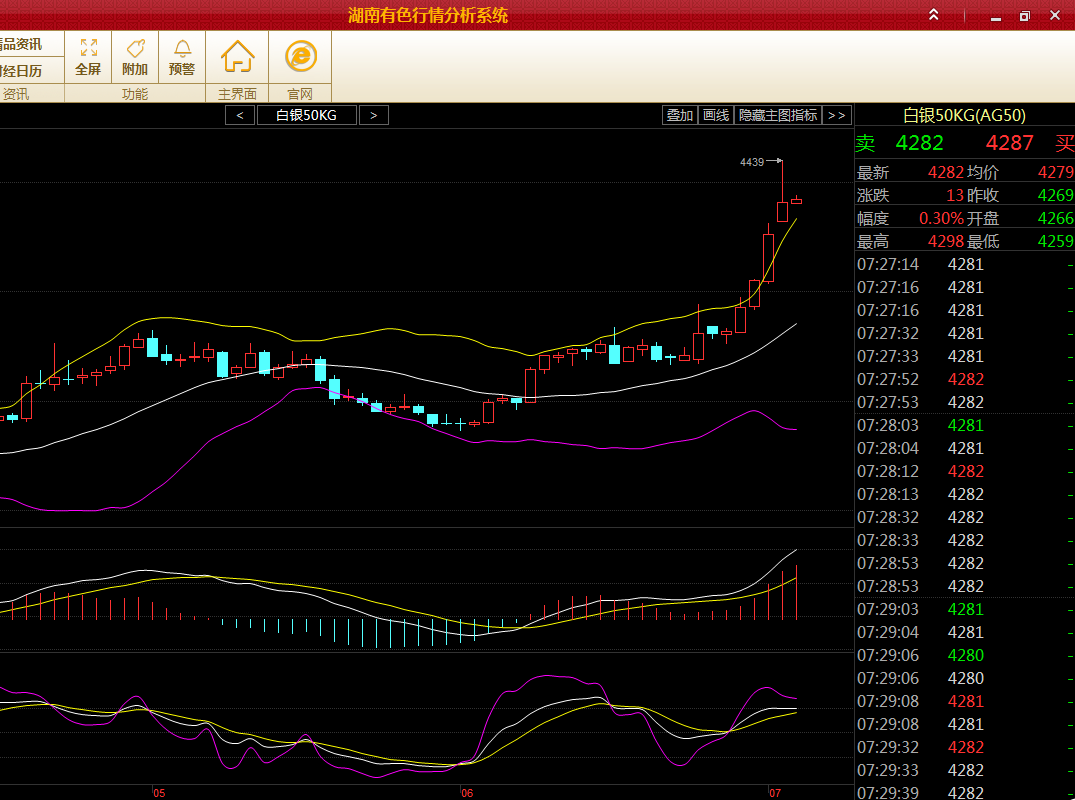1075x800 pixels.
Task: Click the 05 date marker on timeline
Action: (x=159, y=793)
